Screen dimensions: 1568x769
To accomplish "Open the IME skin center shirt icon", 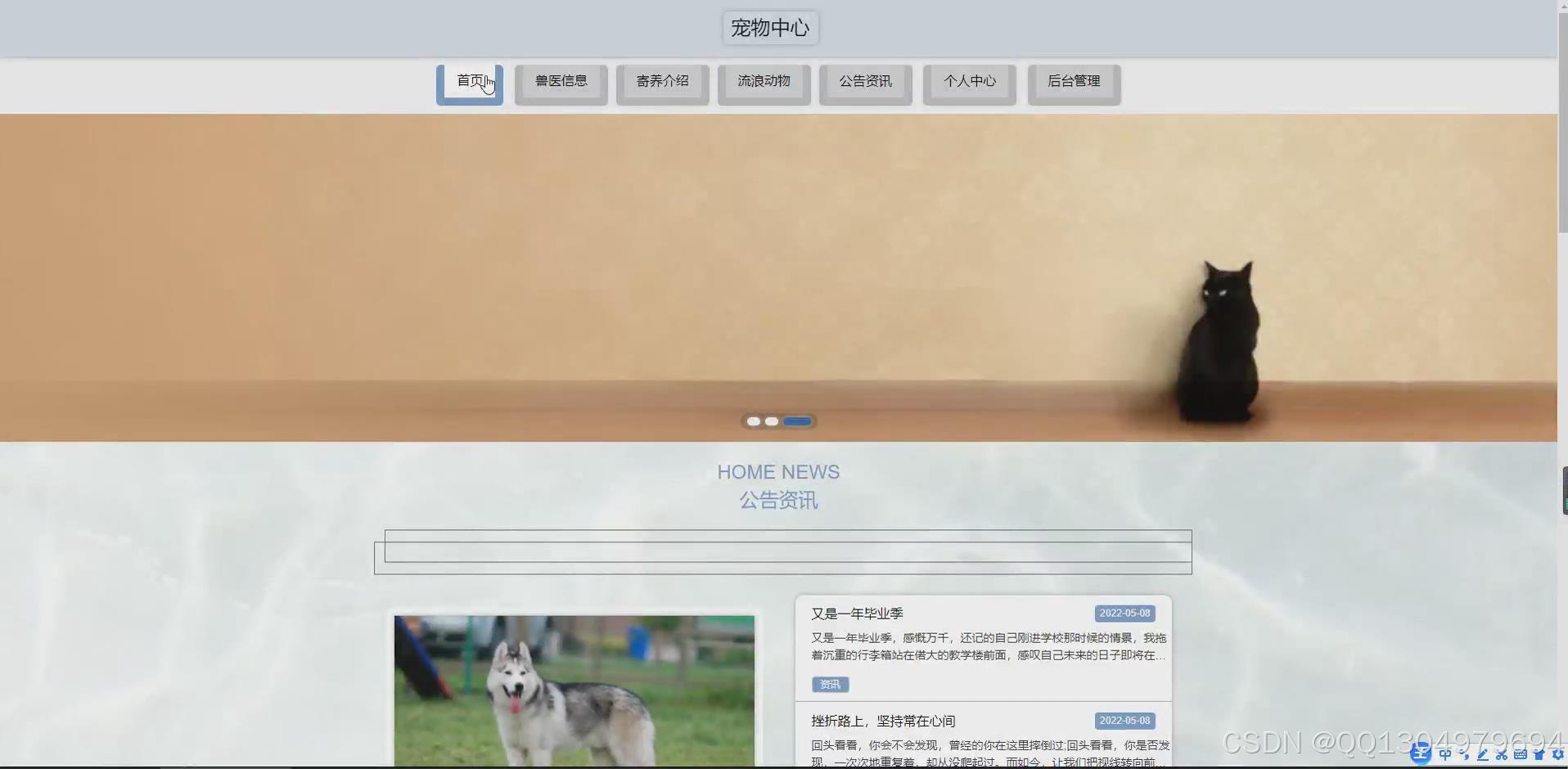I will (x=1539, y=754).
